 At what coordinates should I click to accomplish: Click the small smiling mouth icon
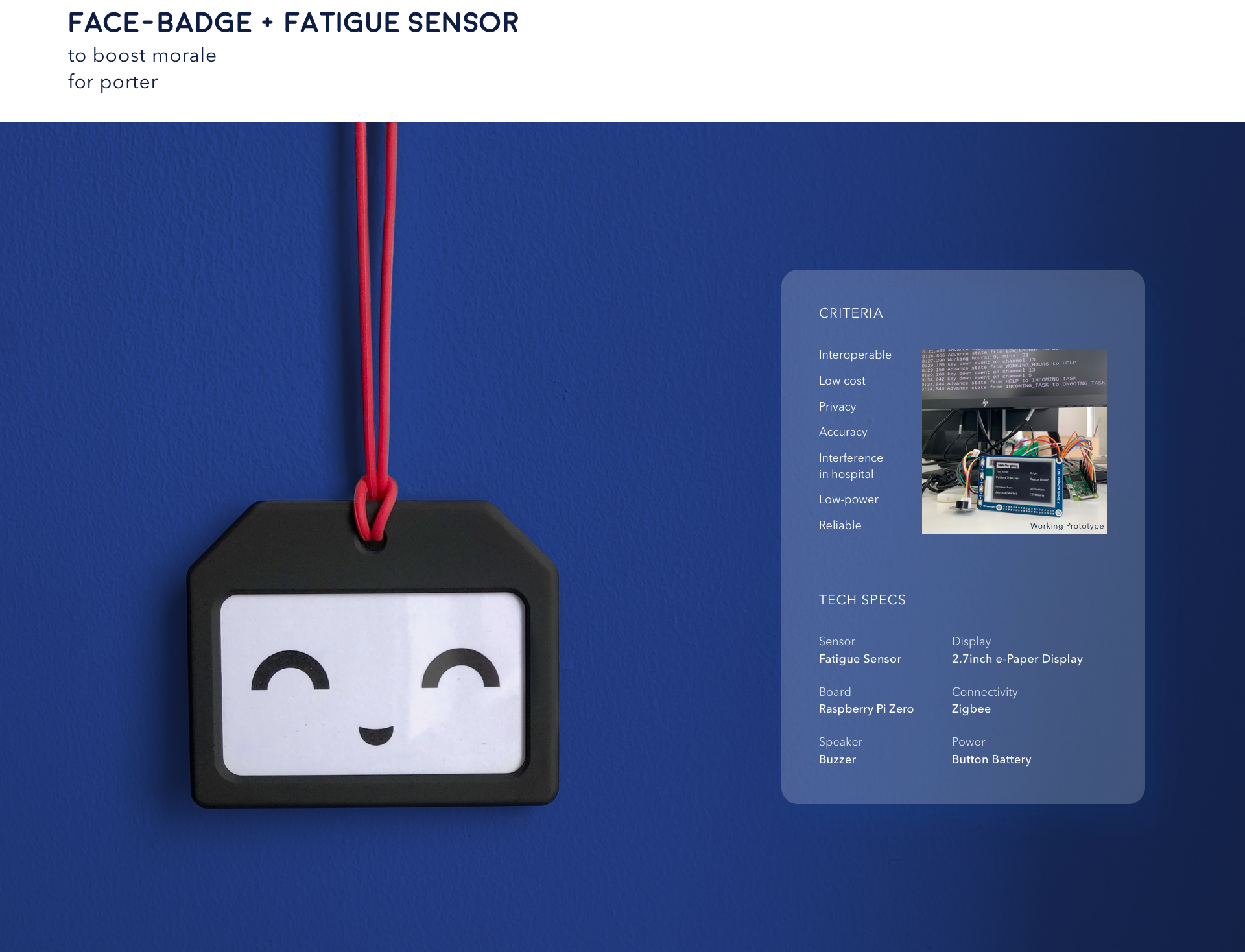(x=376, y=735)
